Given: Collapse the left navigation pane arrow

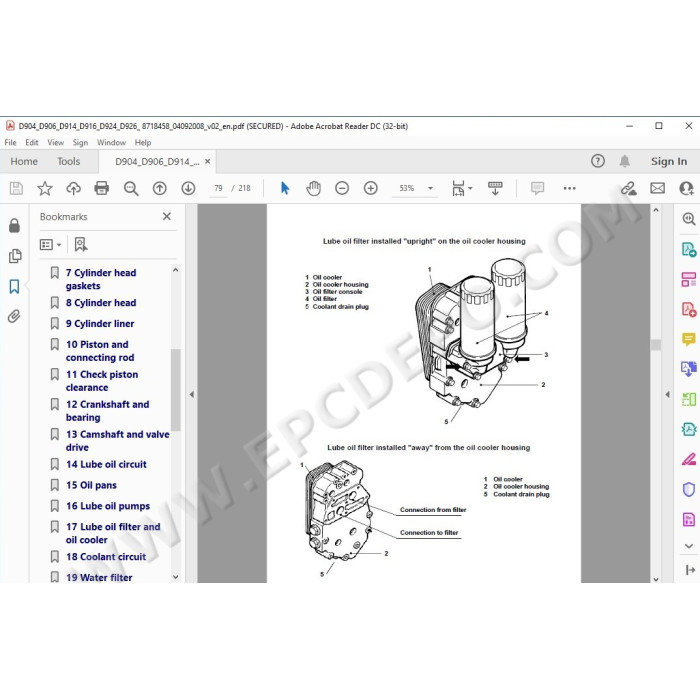Looking at the screenshot, I should (192, 394).
